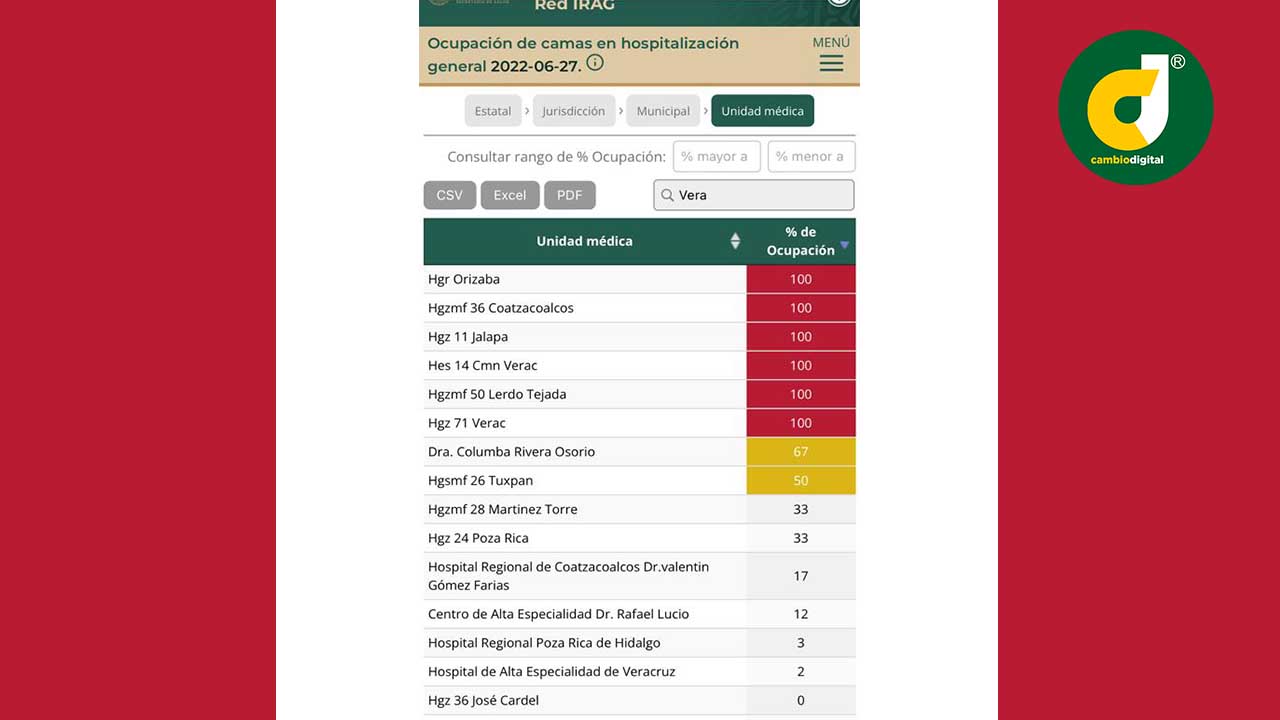Click the magnifier icon in search box
The width and height of the screenshot is (1280, 720).
pyautogui.click(x=668, y=195)
